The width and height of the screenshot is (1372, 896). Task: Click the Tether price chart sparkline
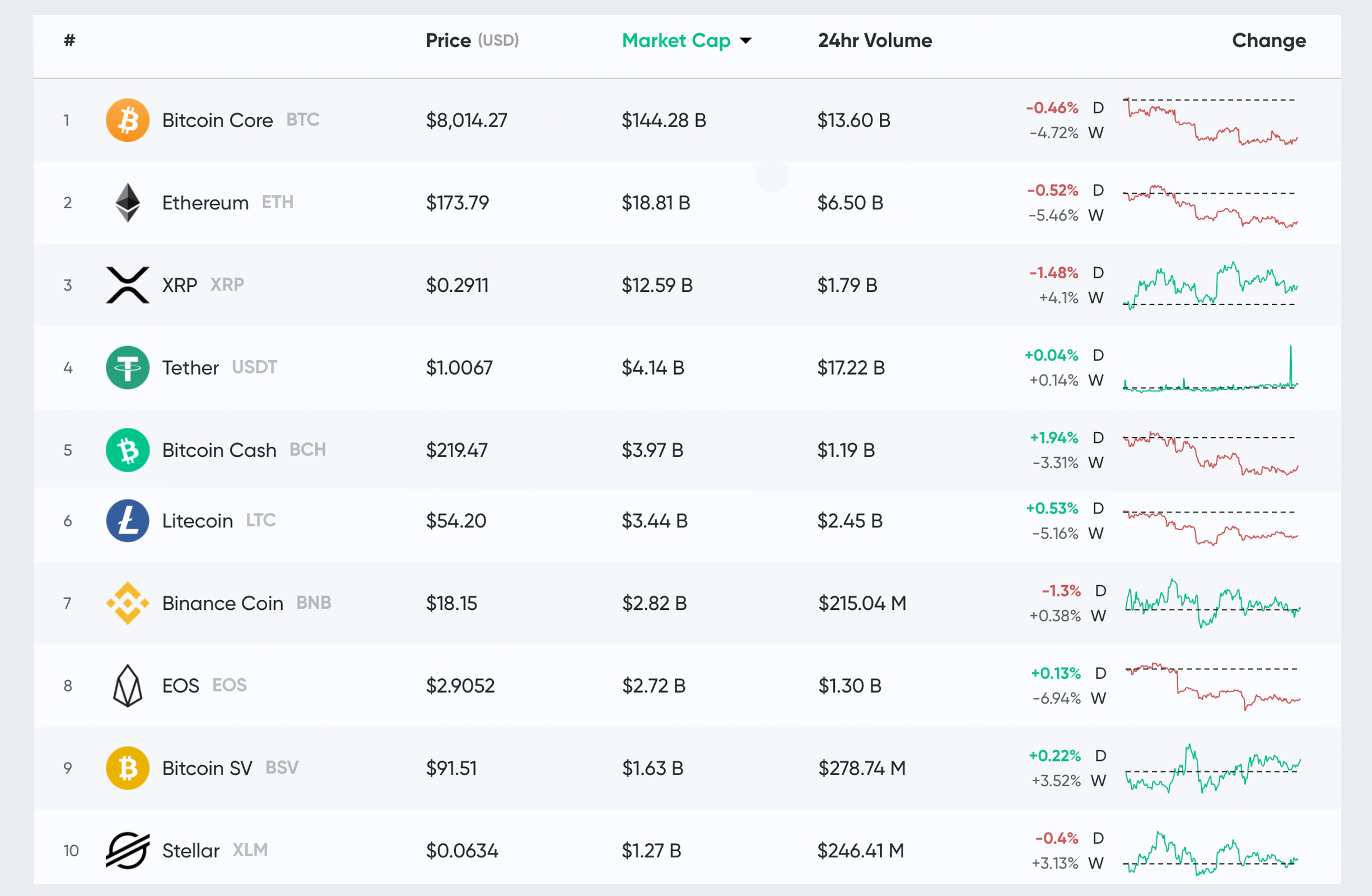click(x=1211, y=368)
